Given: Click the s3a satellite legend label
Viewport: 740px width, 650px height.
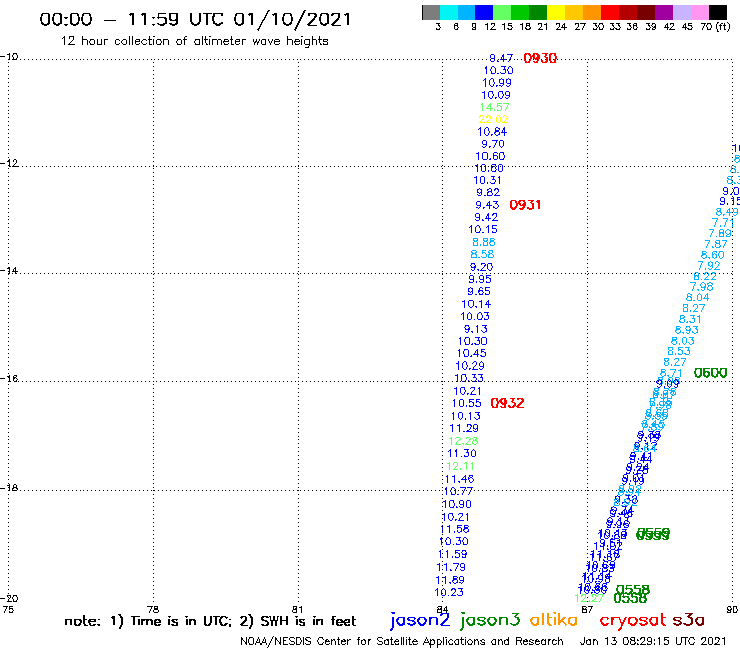Looking at the screenshot, I should pyautogui.click(x=688, y=620).
